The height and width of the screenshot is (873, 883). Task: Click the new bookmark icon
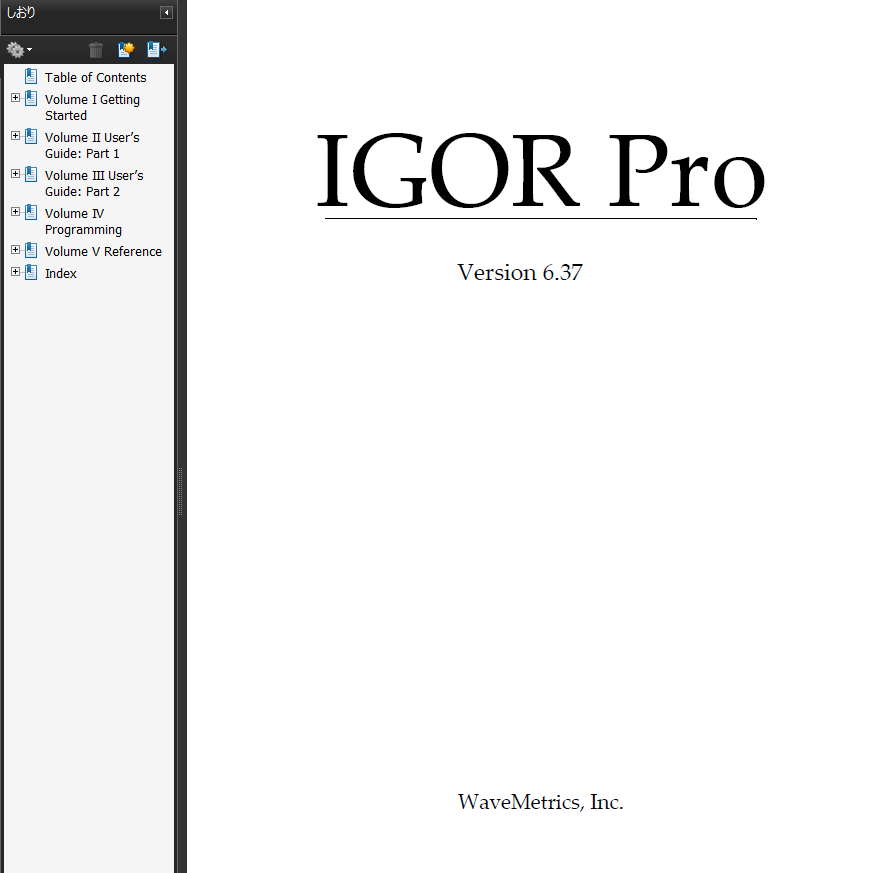point(126,50)
